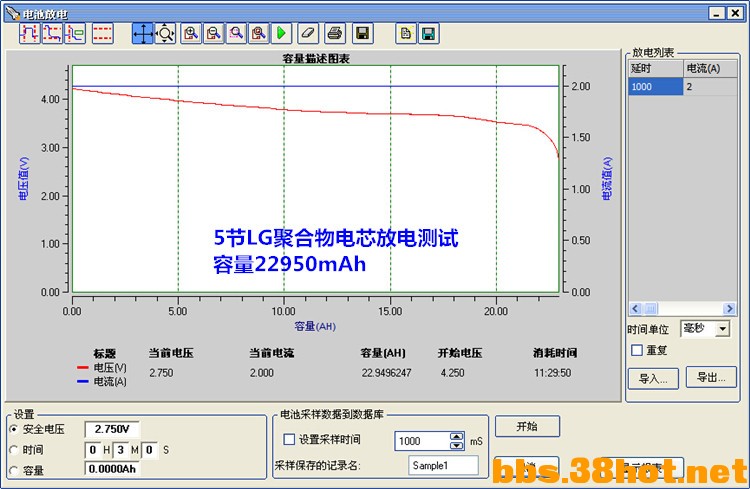
Task: Click the 导入... button
Action: [653, 378]
